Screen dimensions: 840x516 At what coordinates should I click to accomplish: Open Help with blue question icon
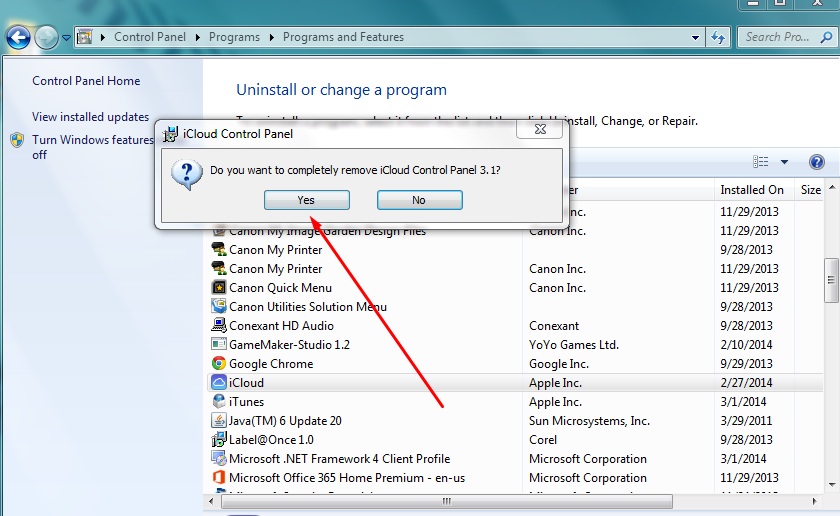816,161
